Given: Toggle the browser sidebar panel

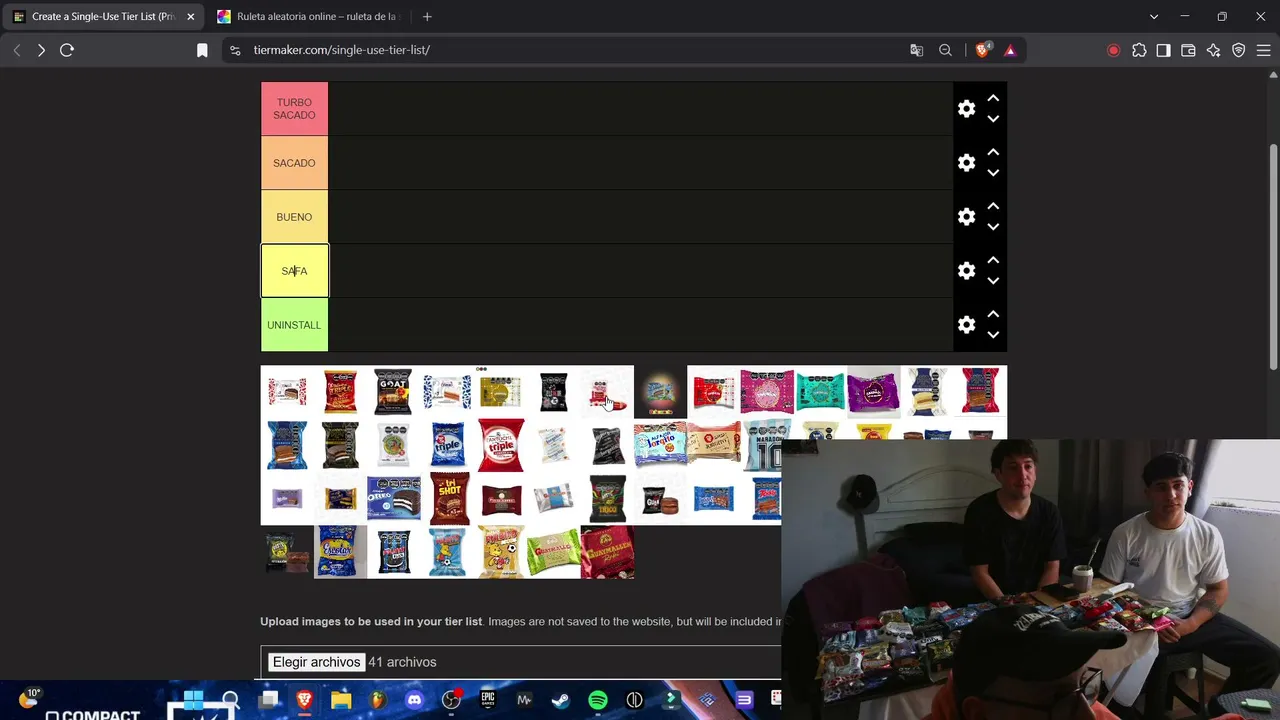Looking at the screenshot, I should (1163, 50).
